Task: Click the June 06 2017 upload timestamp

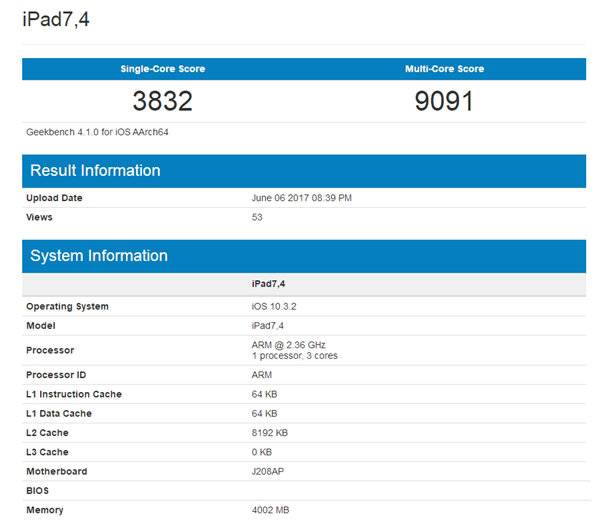Action: pos(301,198)
